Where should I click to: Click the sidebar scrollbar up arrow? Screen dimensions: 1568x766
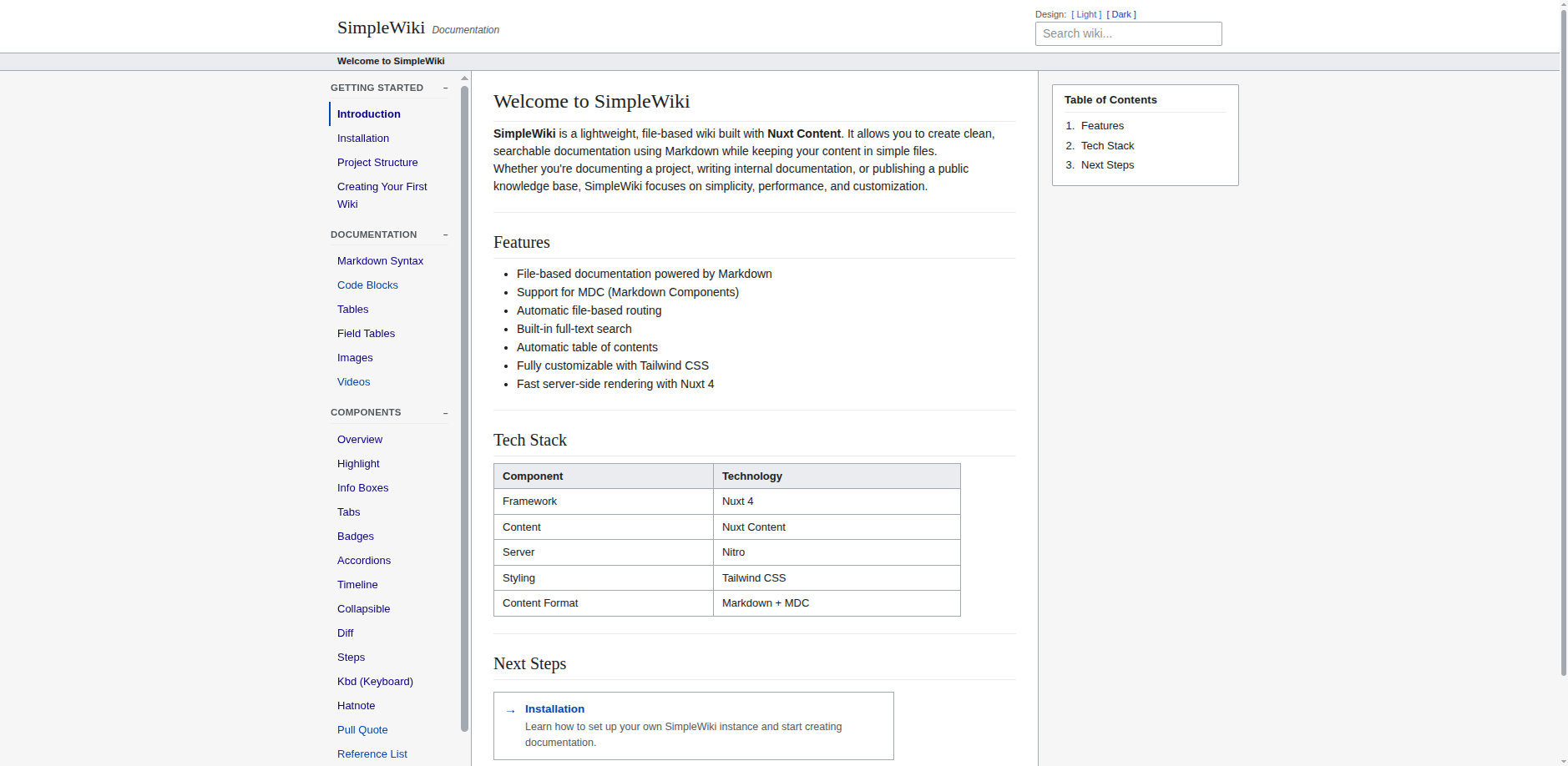pos(464,78)
